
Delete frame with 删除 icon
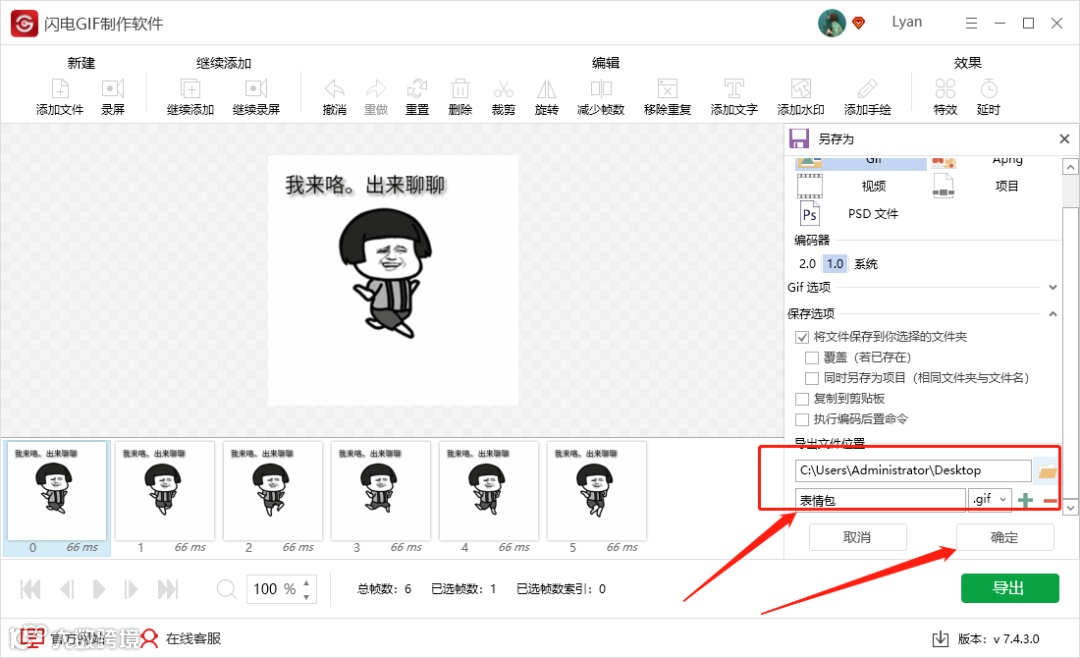460,89
